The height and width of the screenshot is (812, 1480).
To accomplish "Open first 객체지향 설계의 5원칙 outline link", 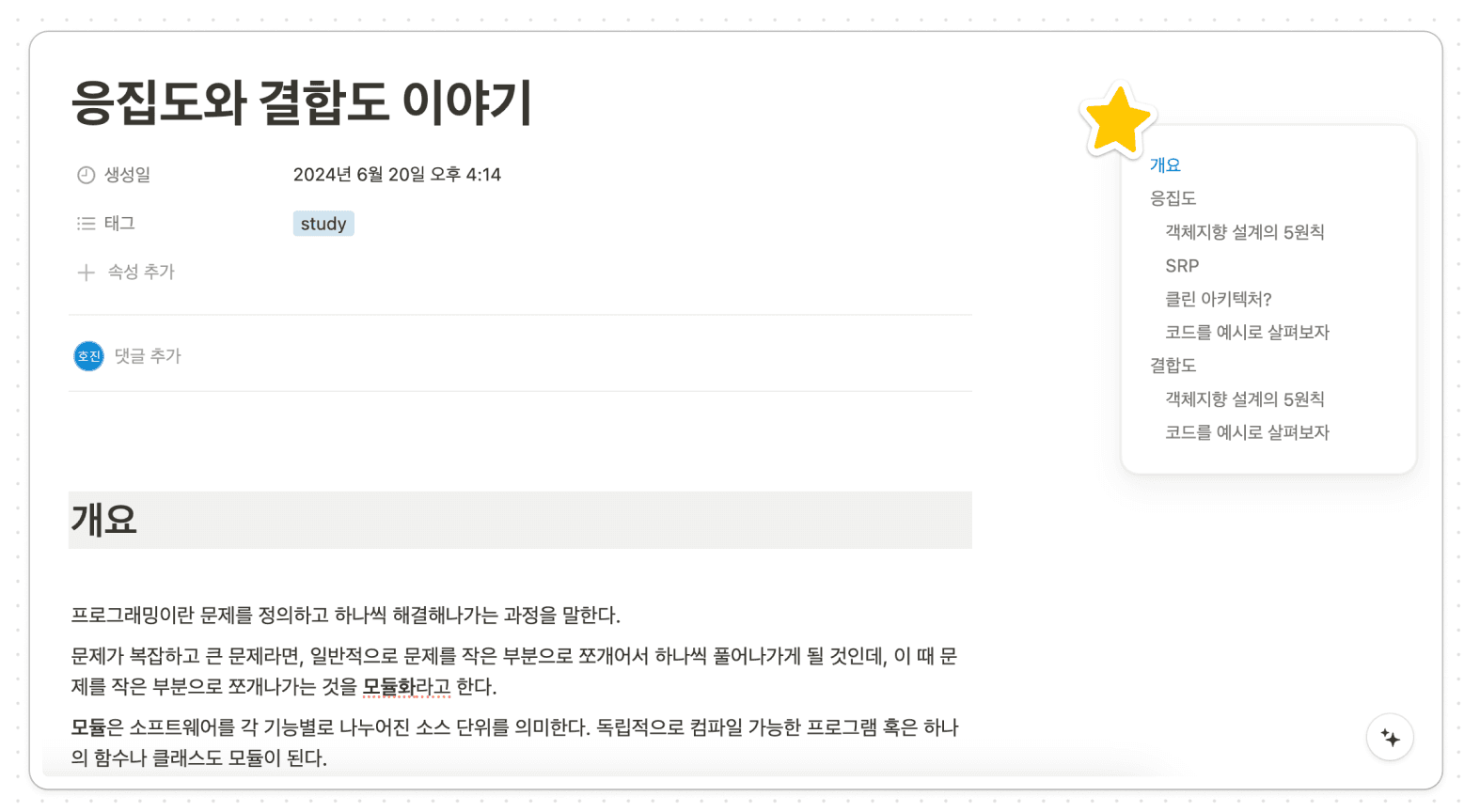I will 1244,232.
